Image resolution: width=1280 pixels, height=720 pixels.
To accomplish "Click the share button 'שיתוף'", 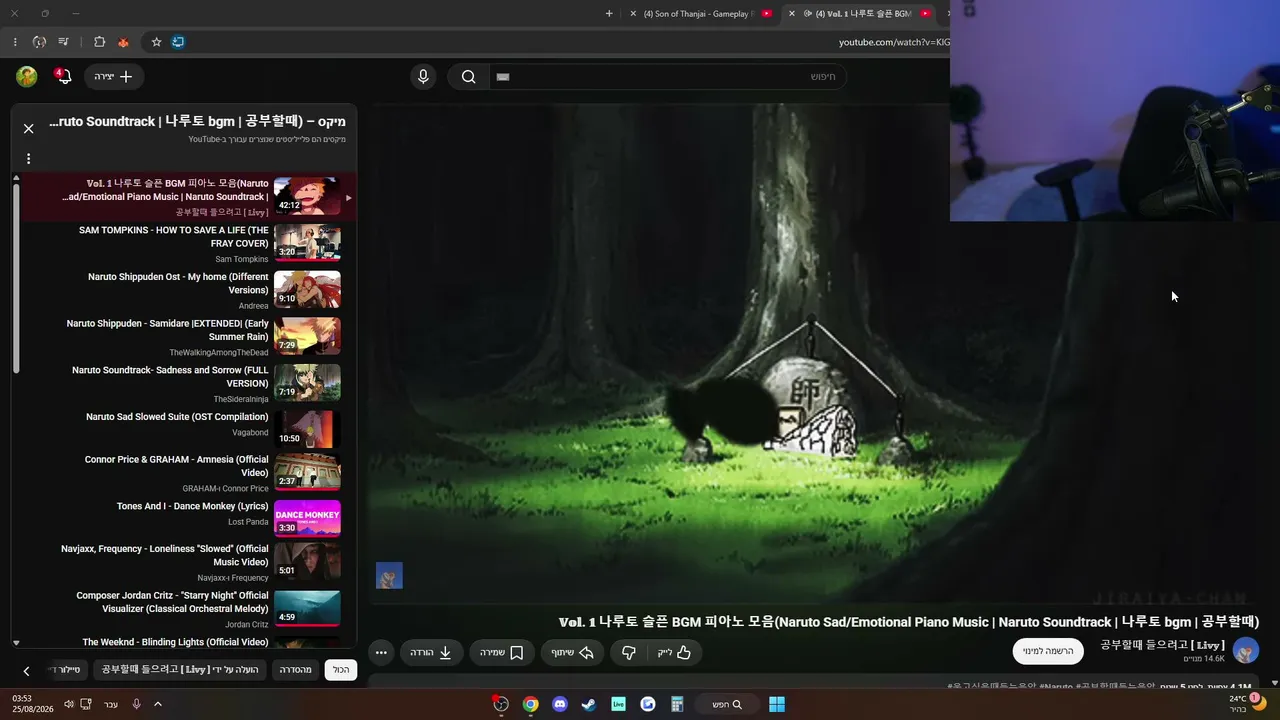I will pos(573,653).
